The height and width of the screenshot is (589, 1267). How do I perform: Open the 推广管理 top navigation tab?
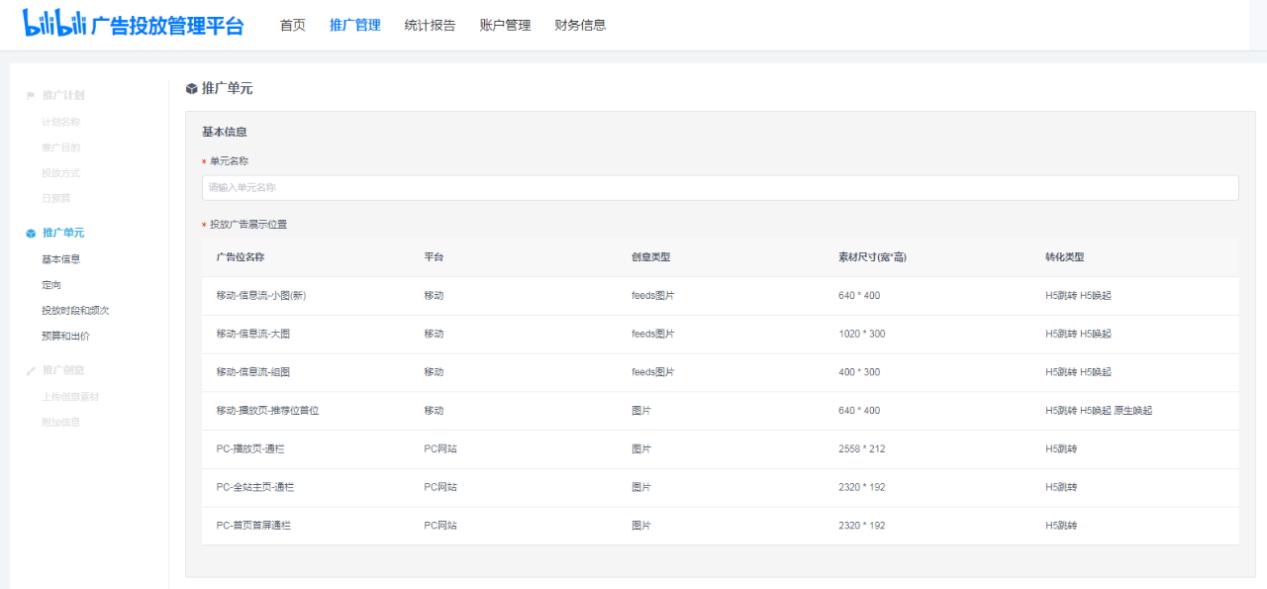tap(355, 25)
